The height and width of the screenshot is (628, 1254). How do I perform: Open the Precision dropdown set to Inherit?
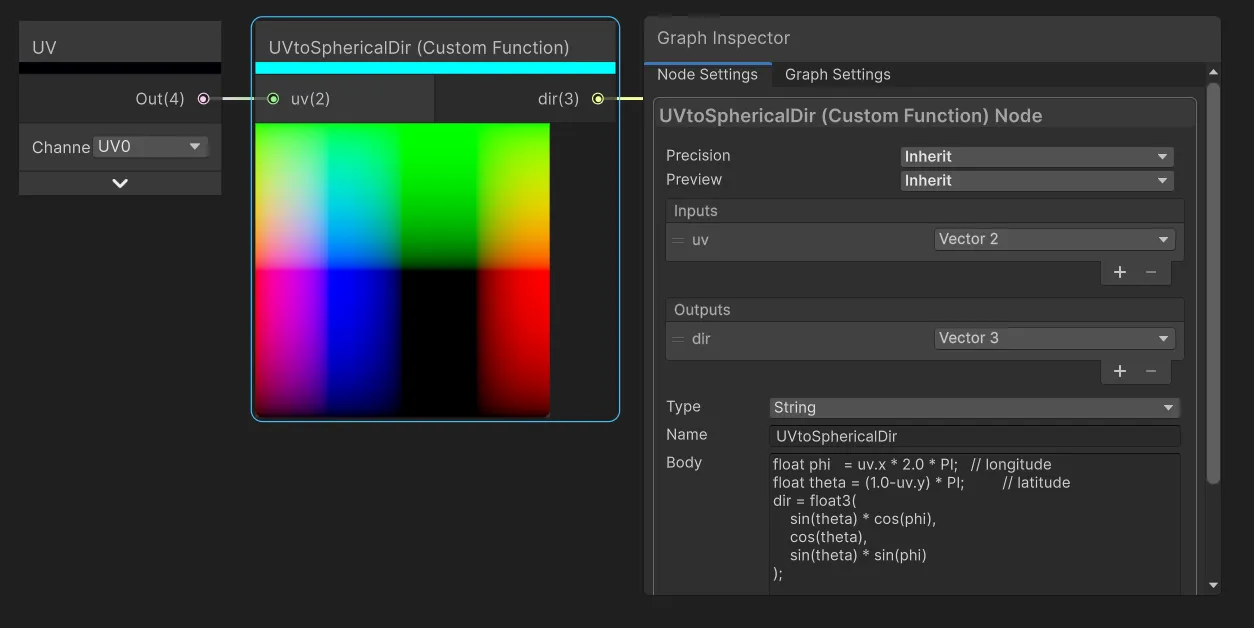tap(1036, 156)
